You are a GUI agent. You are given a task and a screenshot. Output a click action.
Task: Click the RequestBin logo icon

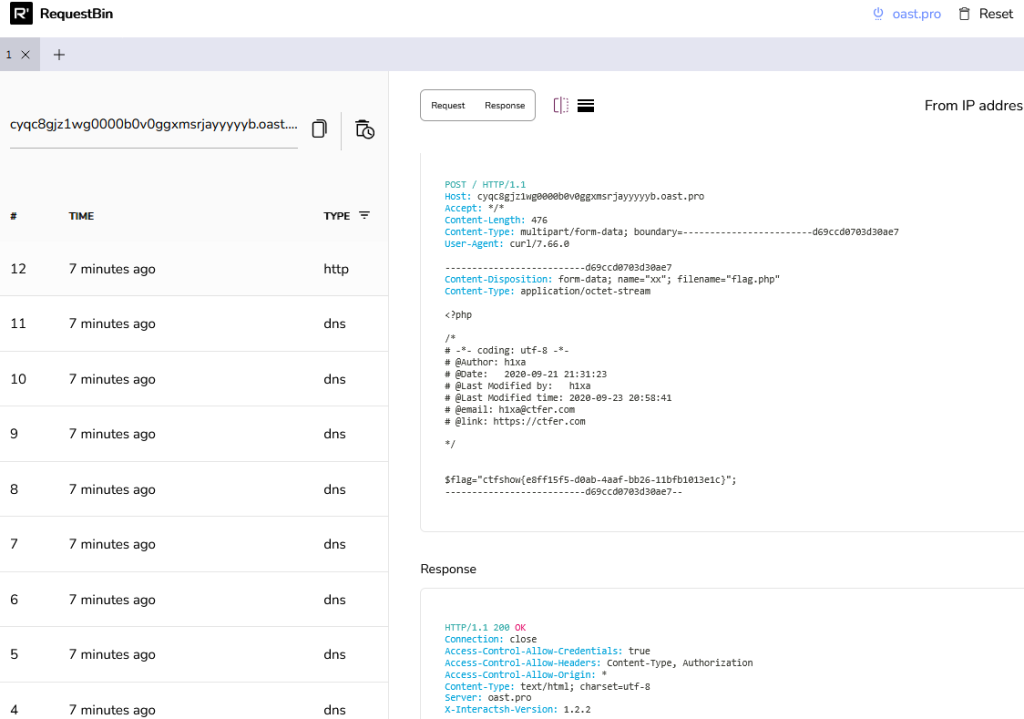[21, 14]
